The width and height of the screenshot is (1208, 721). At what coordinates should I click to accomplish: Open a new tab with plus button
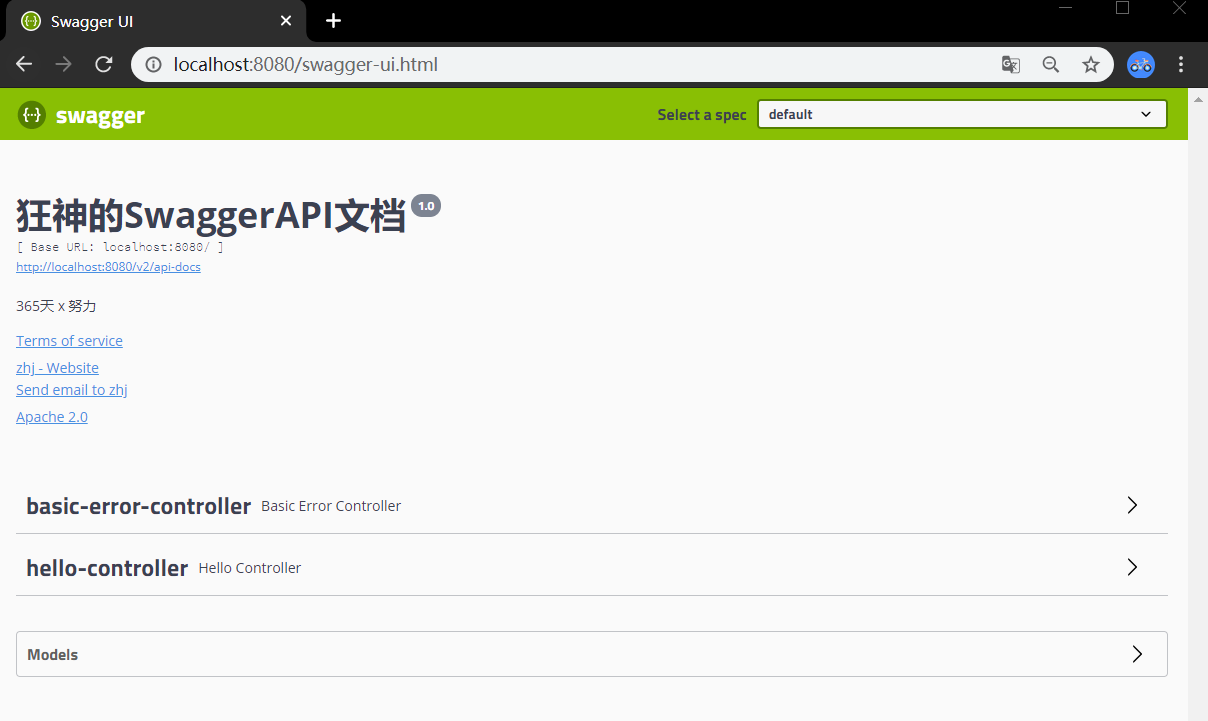(x=334, y=21)
